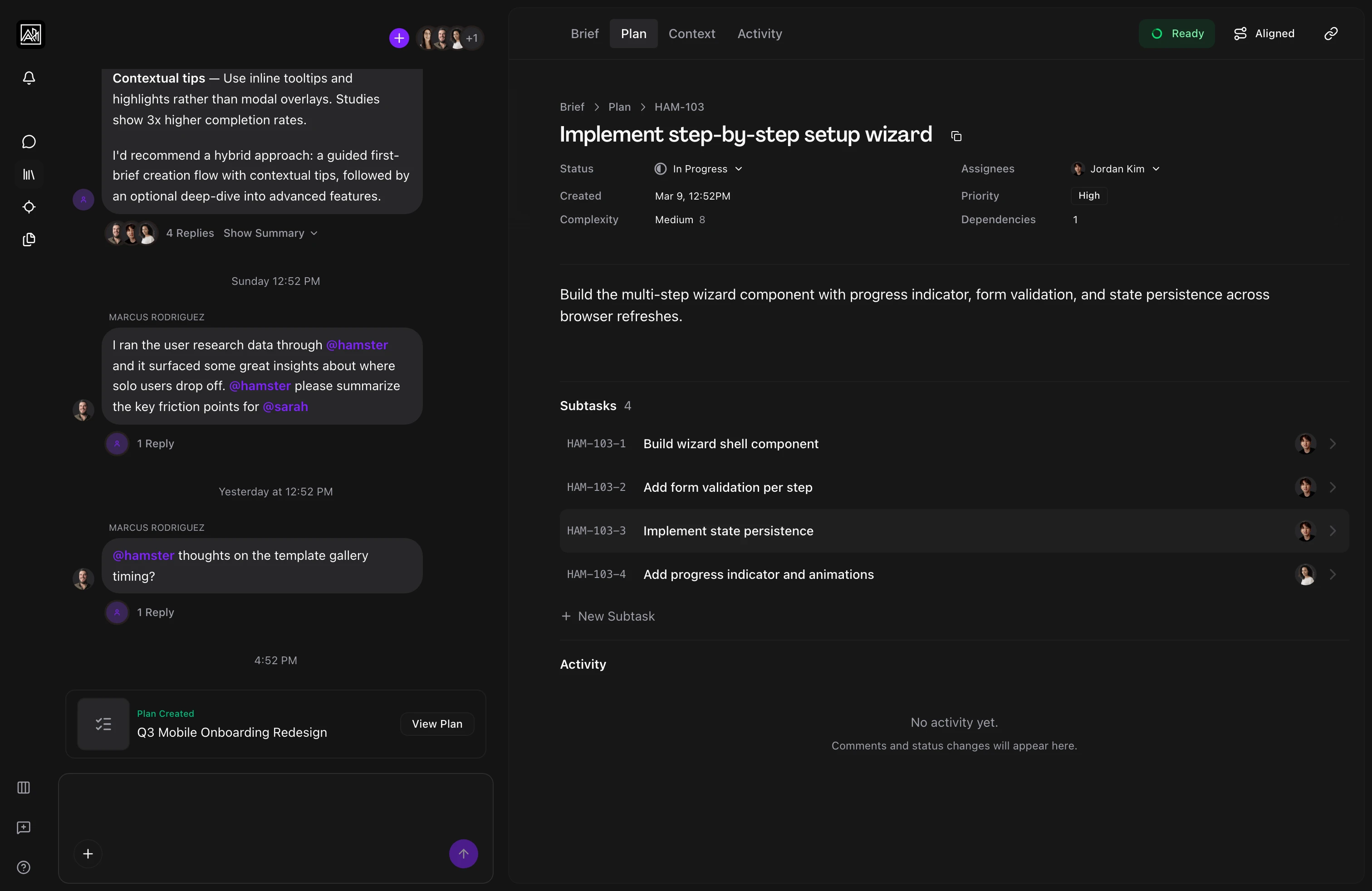Click the help question mark icon
Image resolution: width=1372 pixels, height=891 pixels.
tap(24, 867)
